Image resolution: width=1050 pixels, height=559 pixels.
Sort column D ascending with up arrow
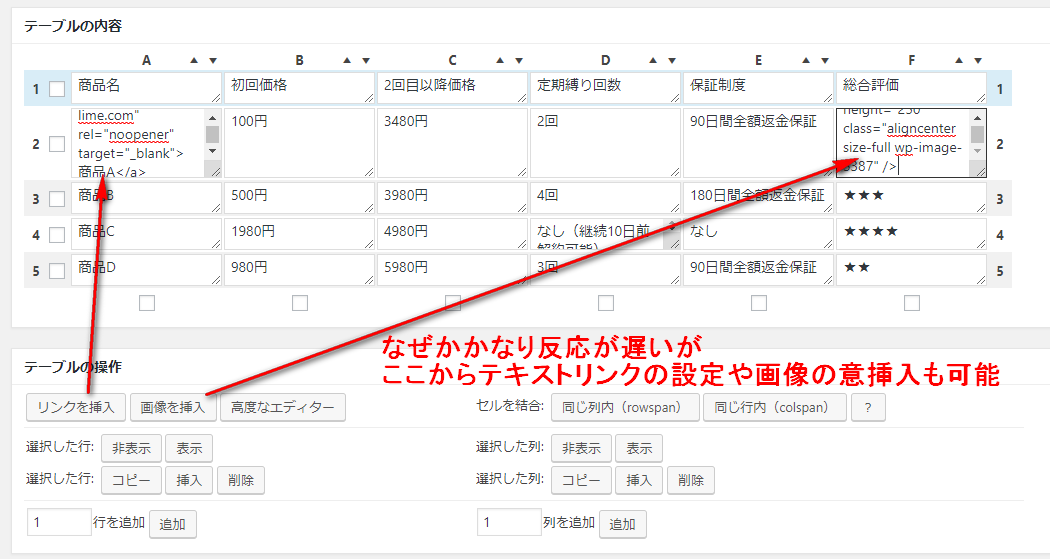[x=653, y=60]
